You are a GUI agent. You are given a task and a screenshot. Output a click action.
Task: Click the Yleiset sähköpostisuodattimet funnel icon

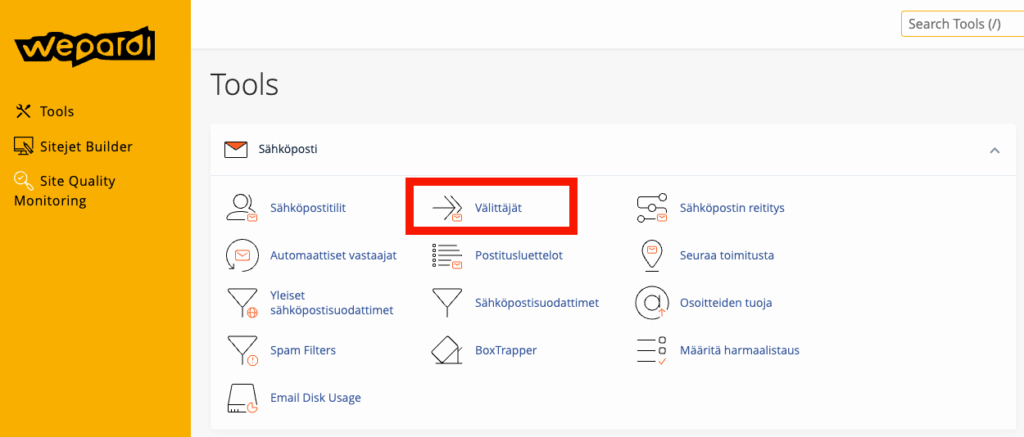(x=242, y=302)
